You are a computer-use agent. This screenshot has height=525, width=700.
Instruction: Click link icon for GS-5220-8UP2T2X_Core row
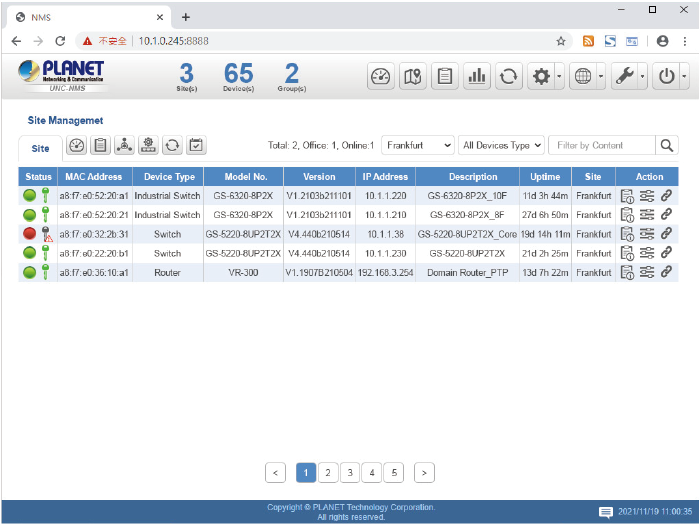click(666, 233)
